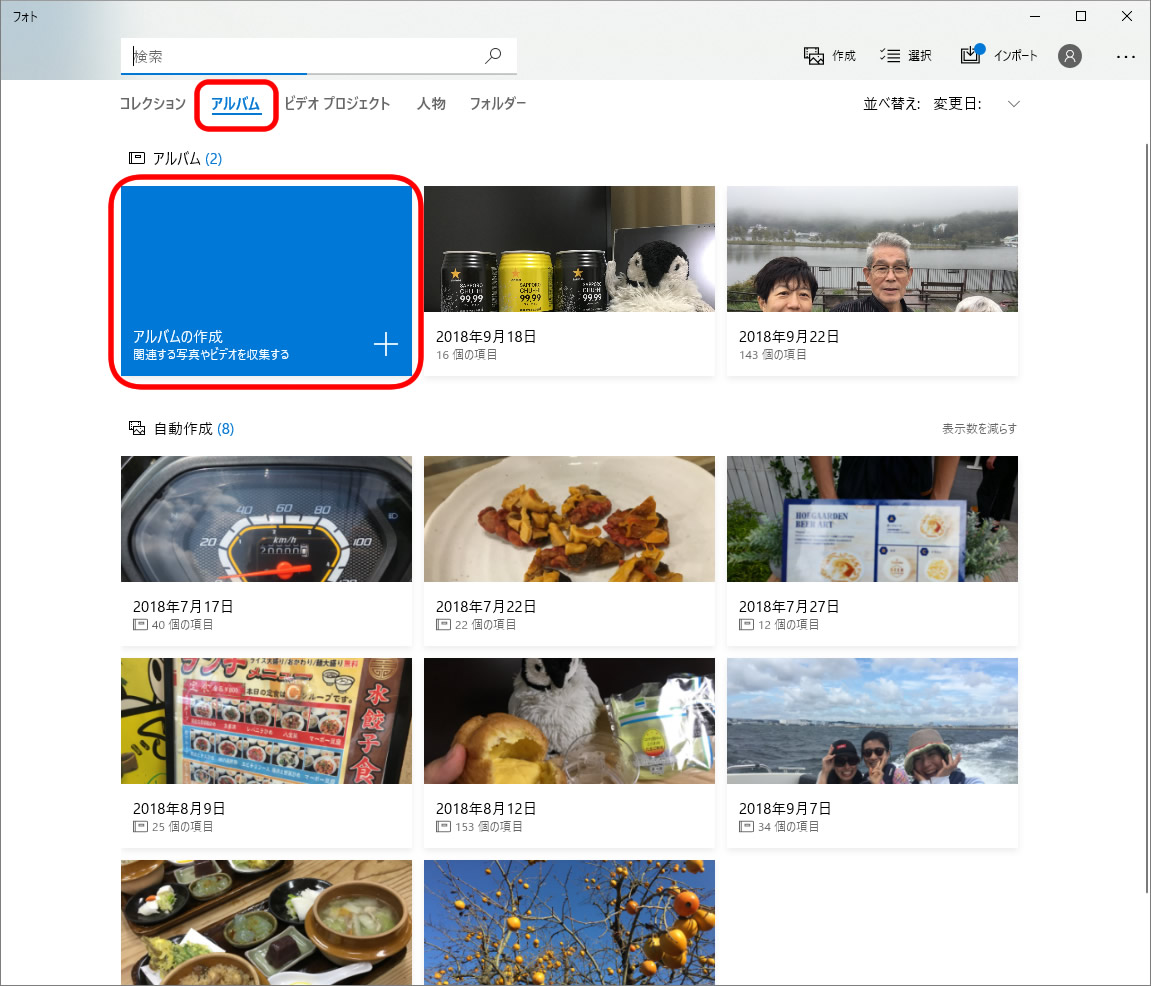Screen dimensions: 1151x986
Task: Open the 変更日 sort order option
Action: pyautogui.click(x=957, y=104)
